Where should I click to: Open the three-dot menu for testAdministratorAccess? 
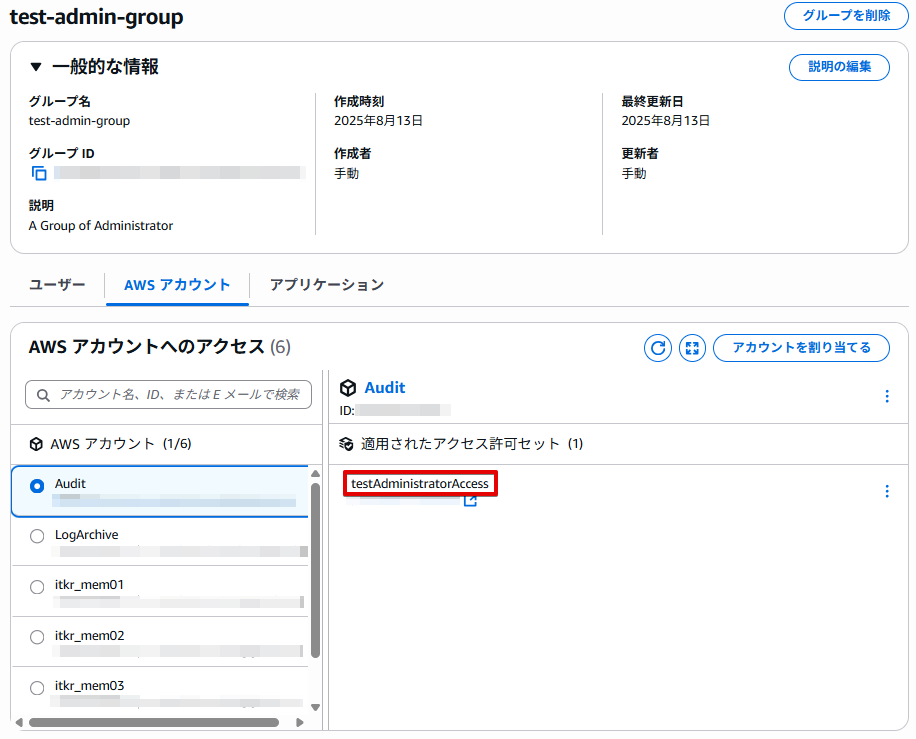click(x=887, y=491)
